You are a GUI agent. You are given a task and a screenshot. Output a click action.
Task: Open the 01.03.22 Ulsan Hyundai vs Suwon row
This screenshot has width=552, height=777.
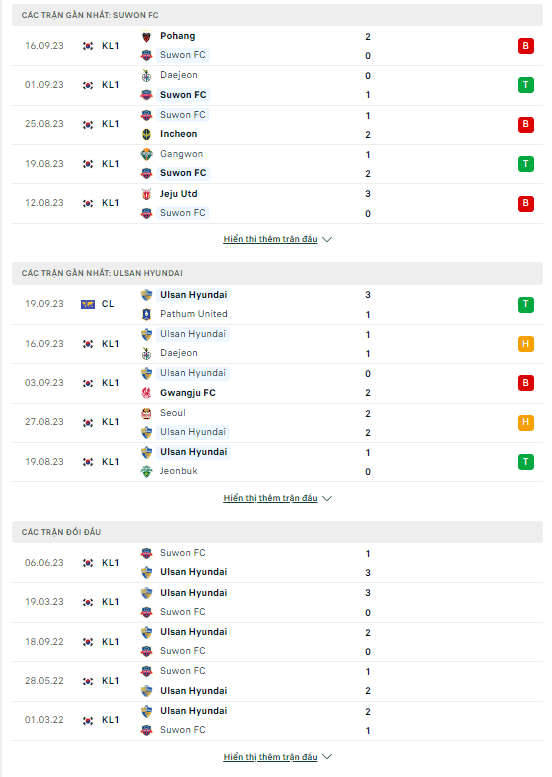point(277,721)
